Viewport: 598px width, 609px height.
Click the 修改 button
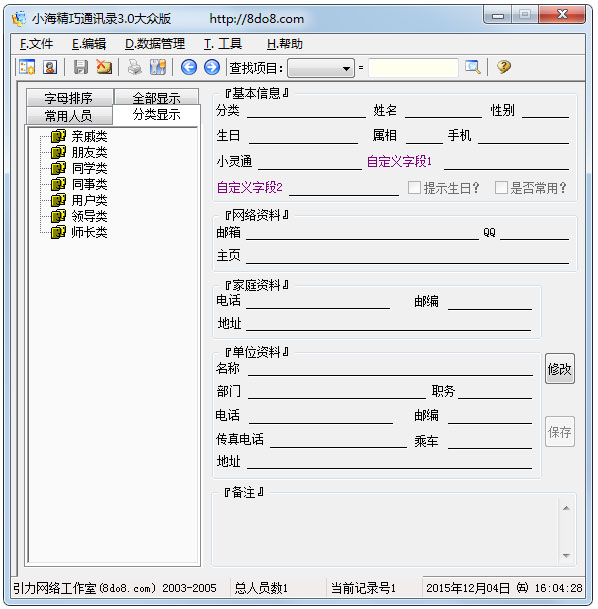pos(560,369)
